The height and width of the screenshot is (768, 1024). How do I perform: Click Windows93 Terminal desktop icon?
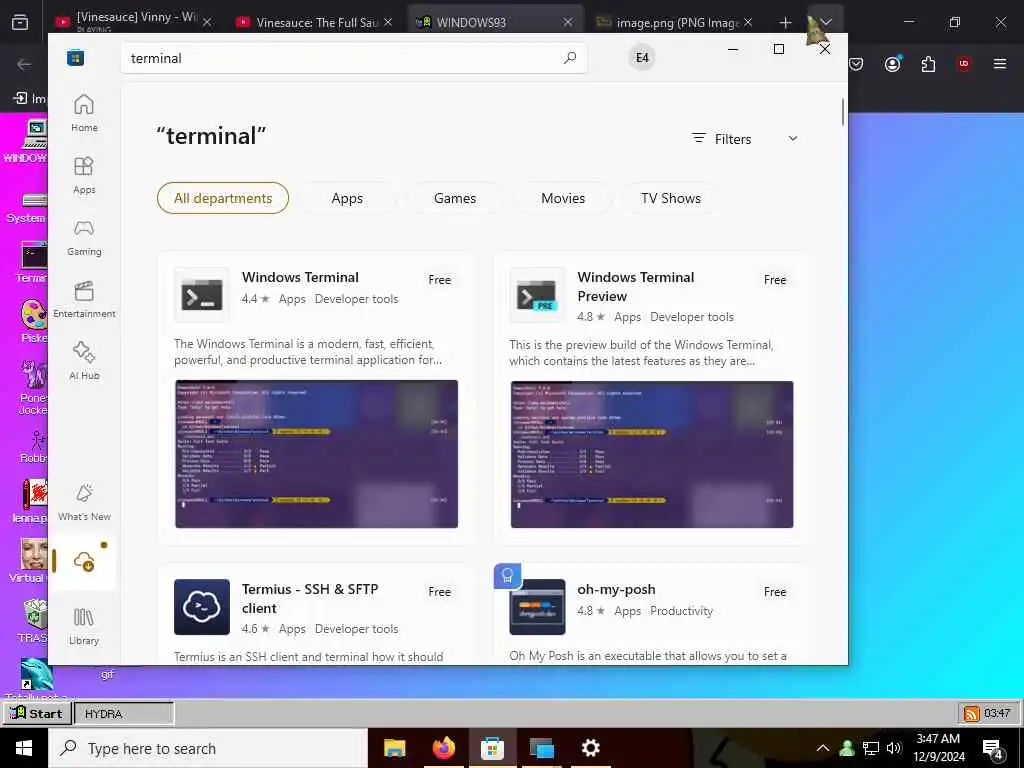click(33, 263)
